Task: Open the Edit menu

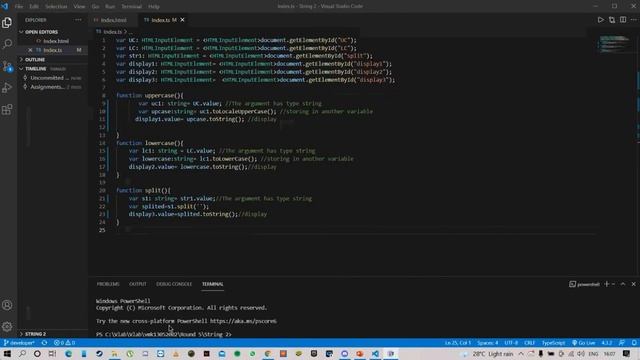Action: (x=34, y=7)
